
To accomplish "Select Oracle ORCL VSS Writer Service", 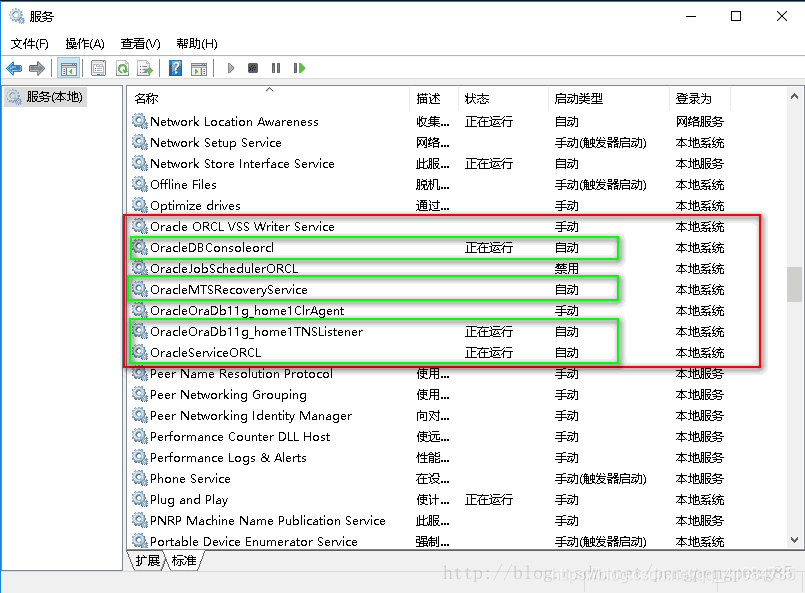I will [429, 227].
